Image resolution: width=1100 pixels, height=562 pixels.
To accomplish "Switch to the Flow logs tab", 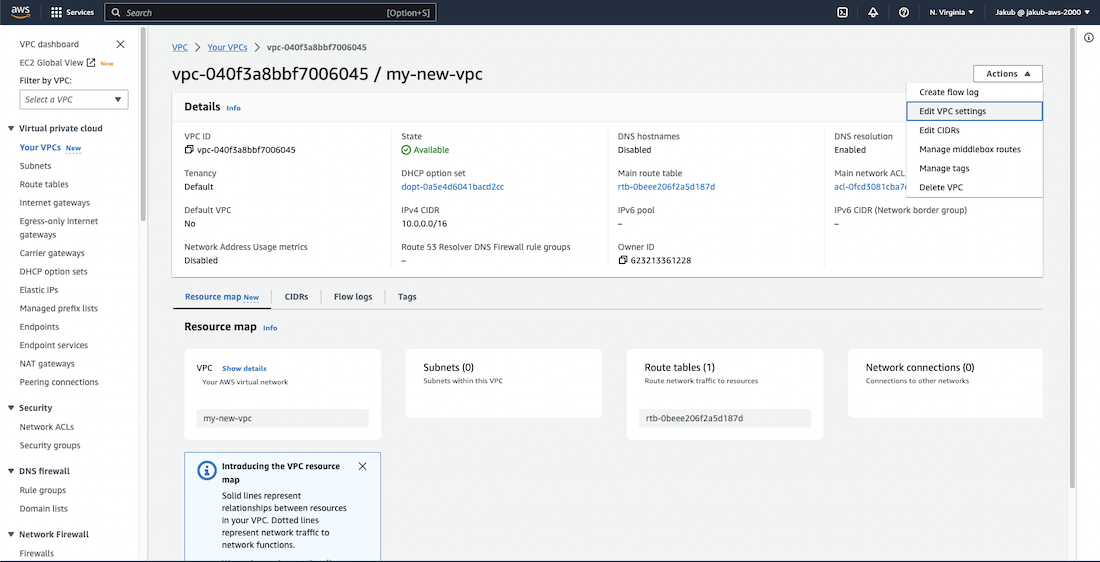I will [352, 297].
